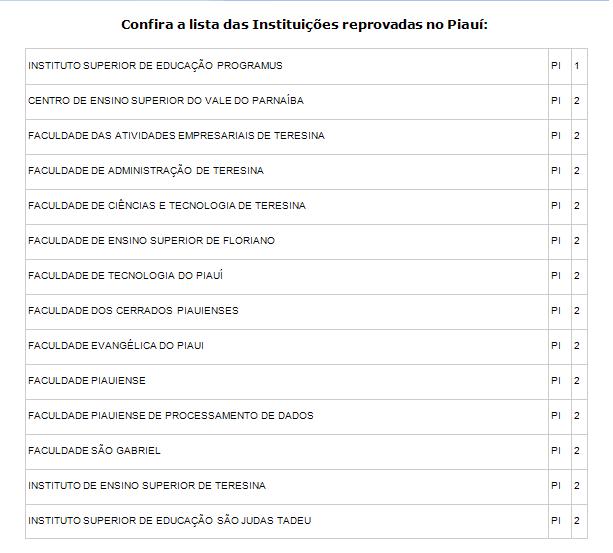
Task: Select Faculdade de Ciências e Tecnologia de Teresina
Action: pyautogui.click(x=167, y=206)
